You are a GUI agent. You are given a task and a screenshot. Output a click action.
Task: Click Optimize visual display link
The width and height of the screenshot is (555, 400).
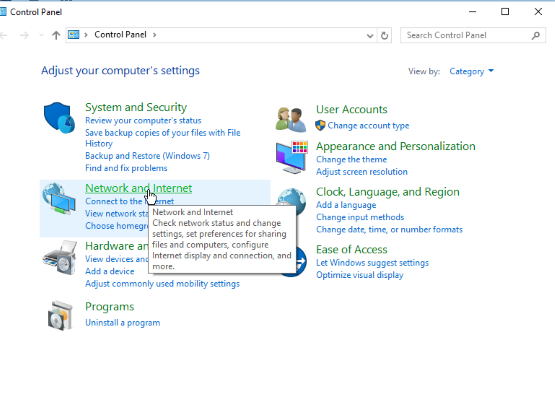(359, 275)
